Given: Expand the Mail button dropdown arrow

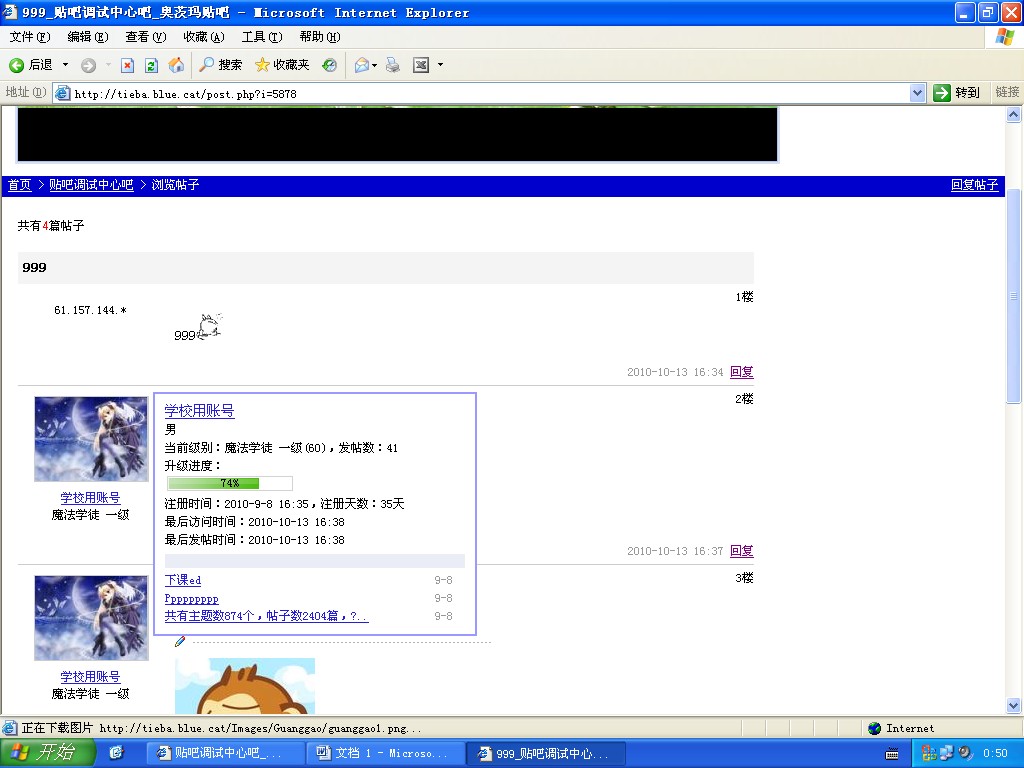Looking at the screenshot, I should pos(374,65).
